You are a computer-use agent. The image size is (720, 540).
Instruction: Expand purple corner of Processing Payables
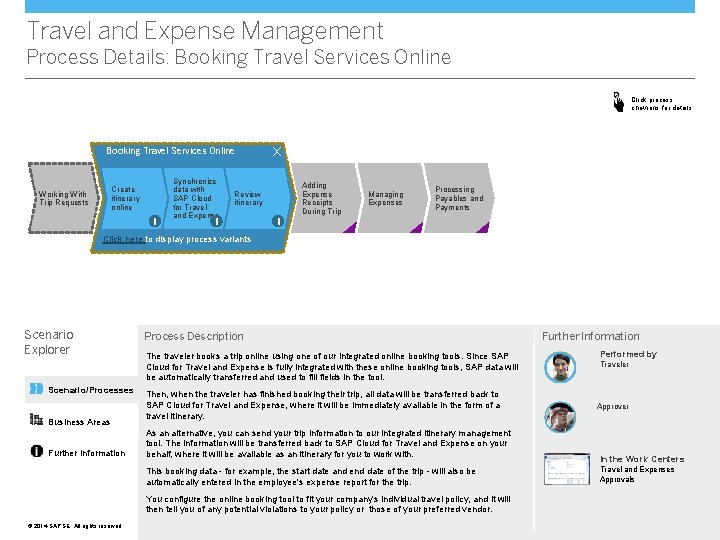click(x=484, y=228)
